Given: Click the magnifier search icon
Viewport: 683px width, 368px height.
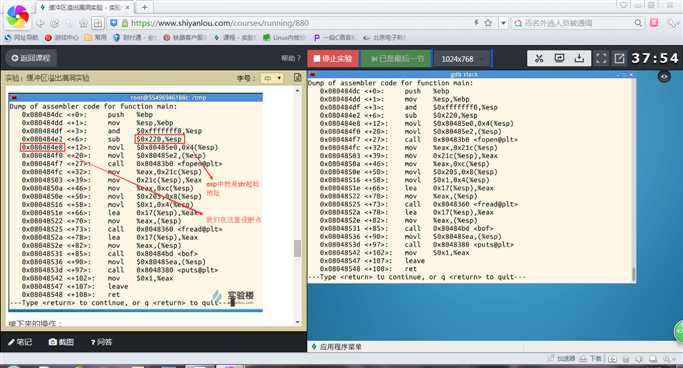Looking at the screenshot, I should point(638,23).
